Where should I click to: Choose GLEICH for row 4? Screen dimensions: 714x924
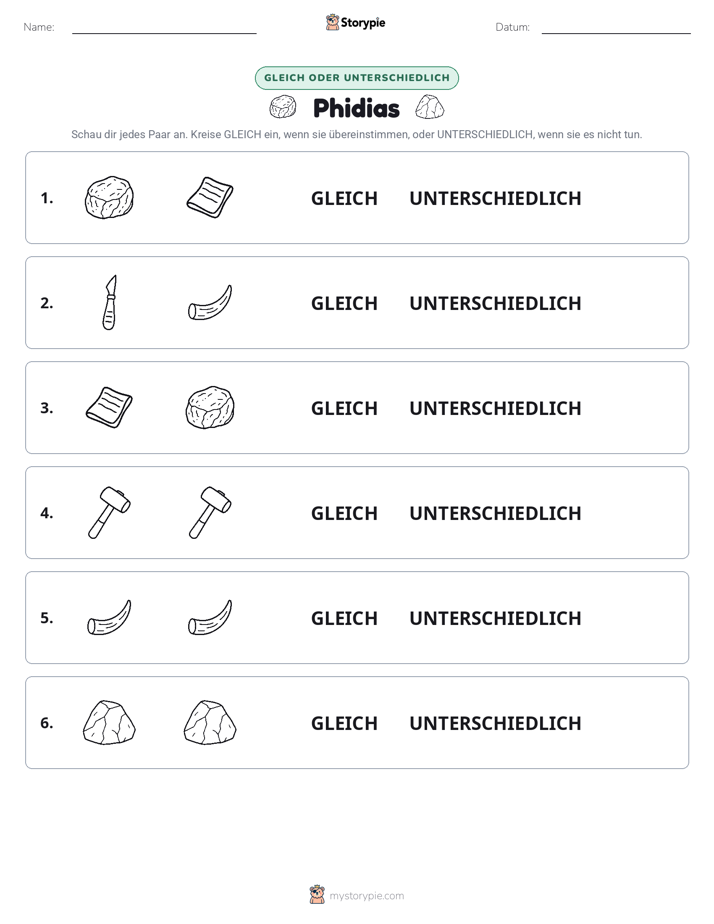(x=344, y=513)
